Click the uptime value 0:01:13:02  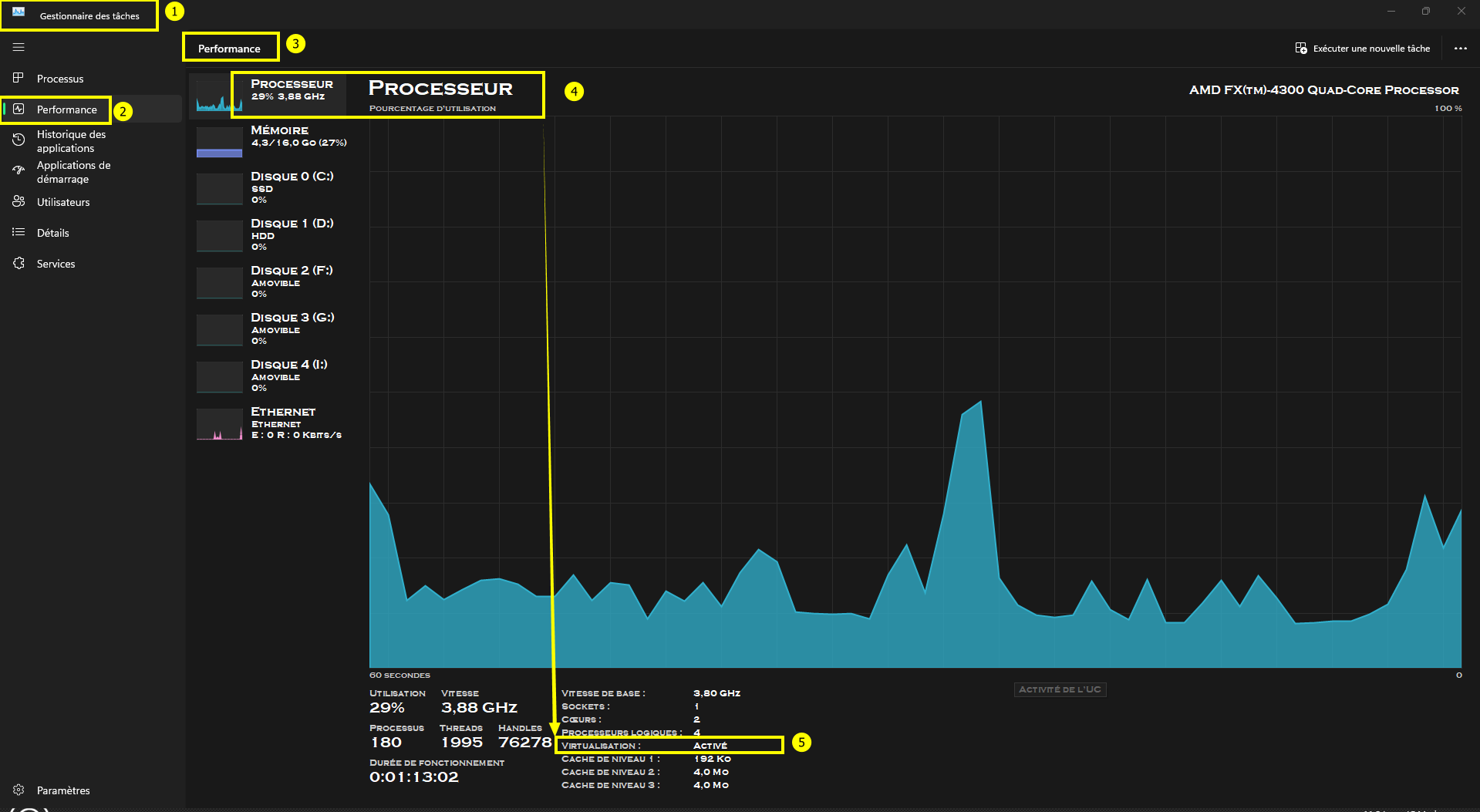coord(414,777)
